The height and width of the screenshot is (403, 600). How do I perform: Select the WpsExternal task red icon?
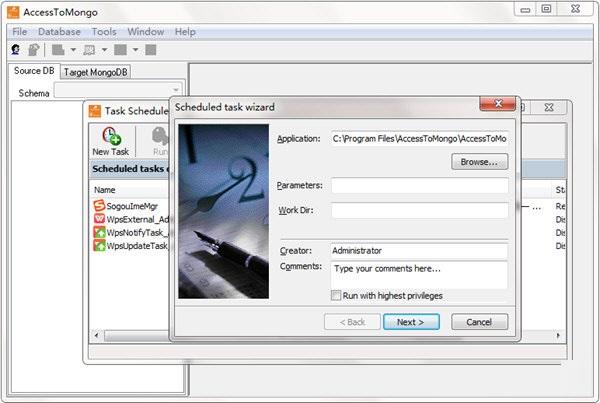pos(99,219)
